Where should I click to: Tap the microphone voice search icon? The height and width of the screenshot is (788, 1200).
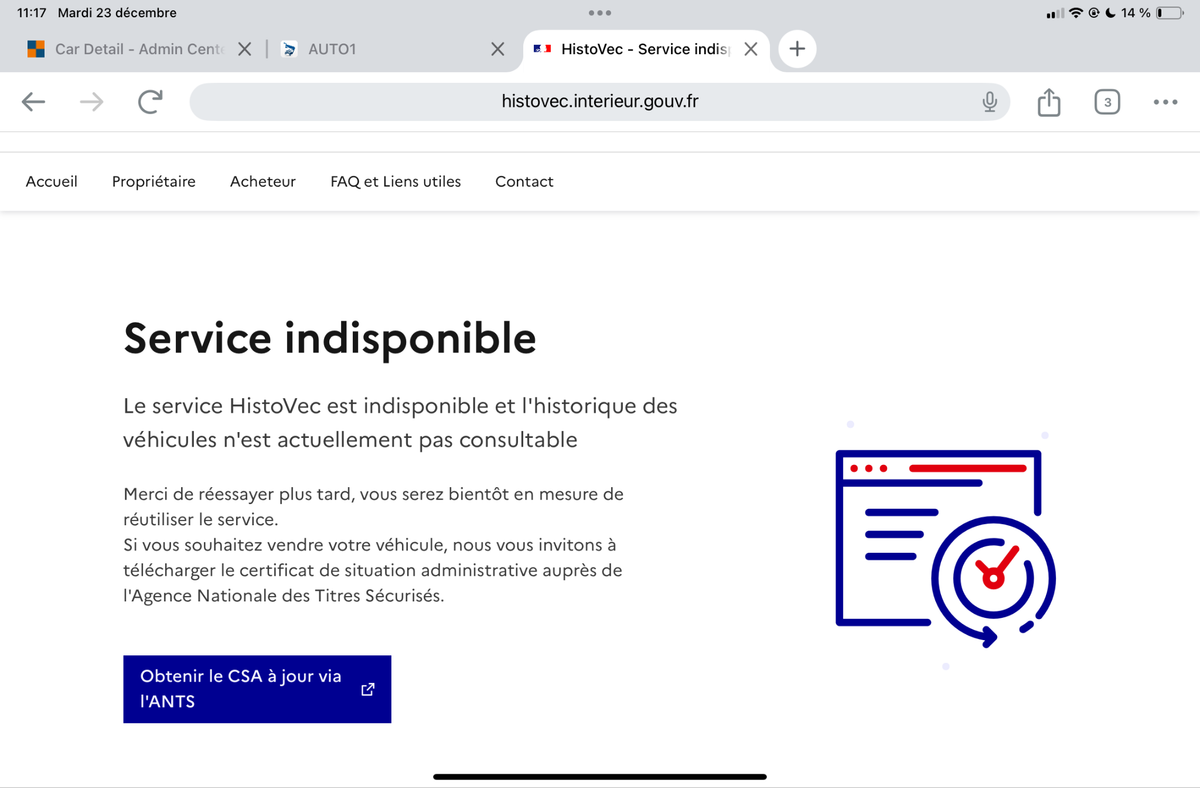tap(989, 102)
